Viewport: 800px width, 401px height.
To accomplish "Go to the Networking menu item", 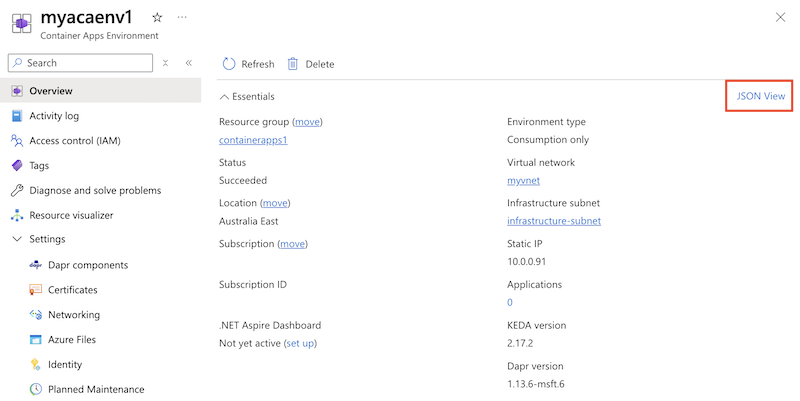I will coord(74,315).
